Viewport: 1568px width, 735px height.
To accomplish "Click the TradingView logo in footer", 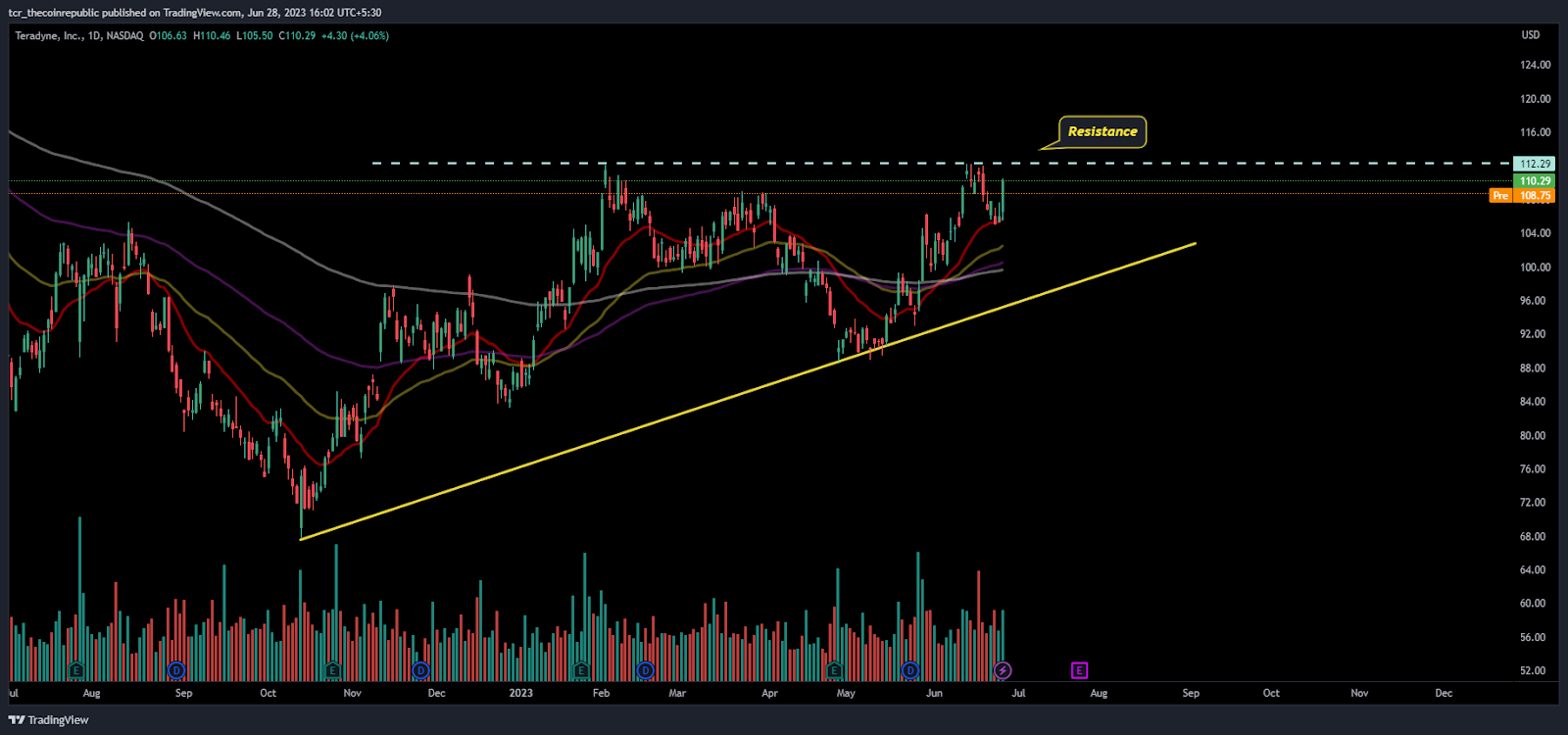I will (x=49, y=719).
